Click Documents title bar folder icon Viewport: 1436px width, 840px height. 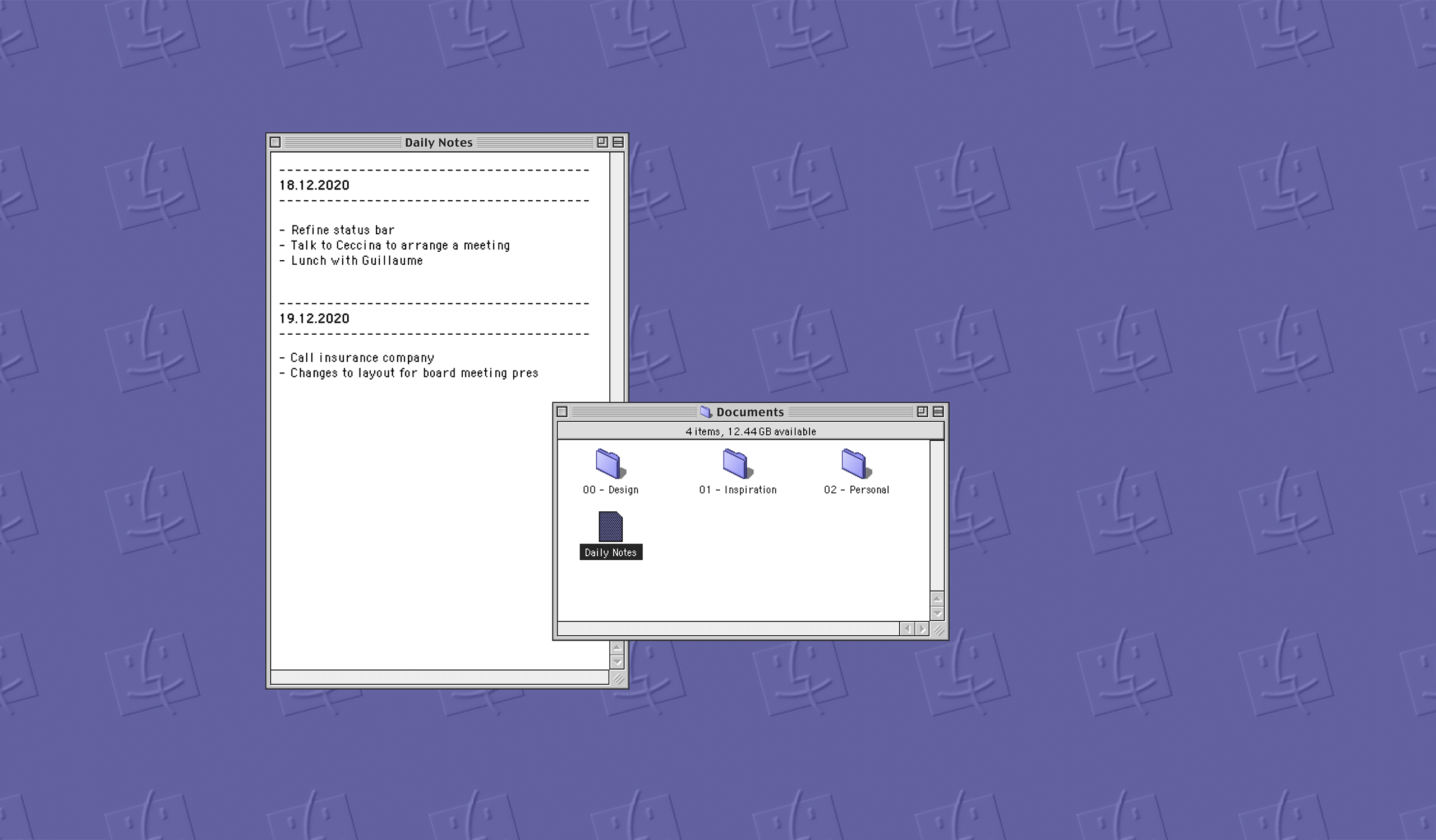(x=706, y=412)
